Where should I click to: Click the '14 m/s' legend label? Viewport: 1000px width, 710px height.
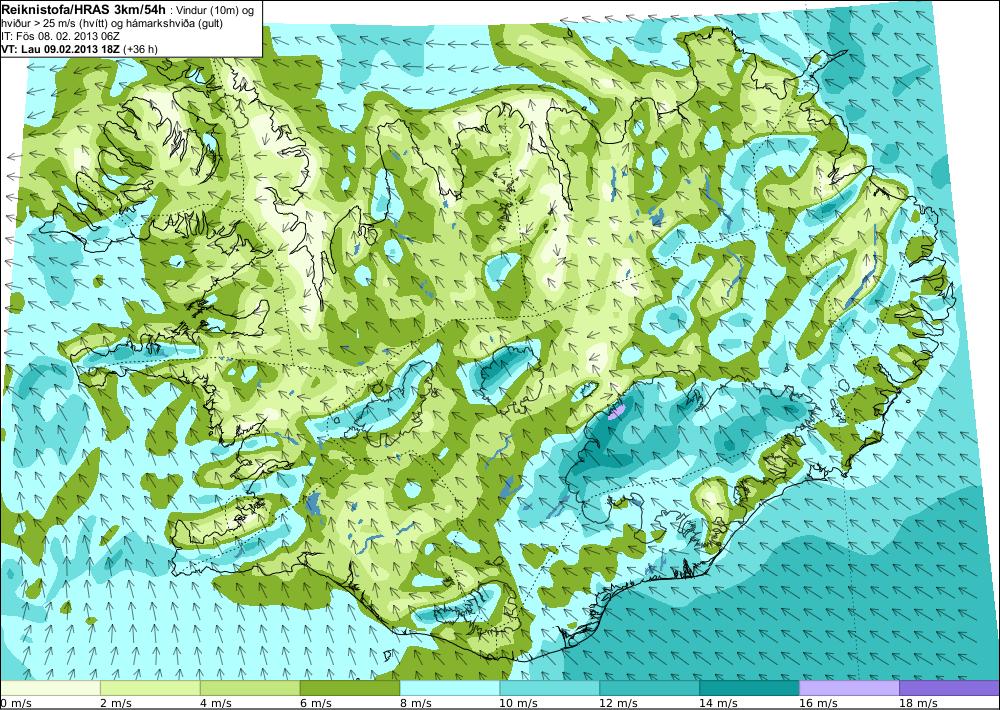tap(718, 703)
